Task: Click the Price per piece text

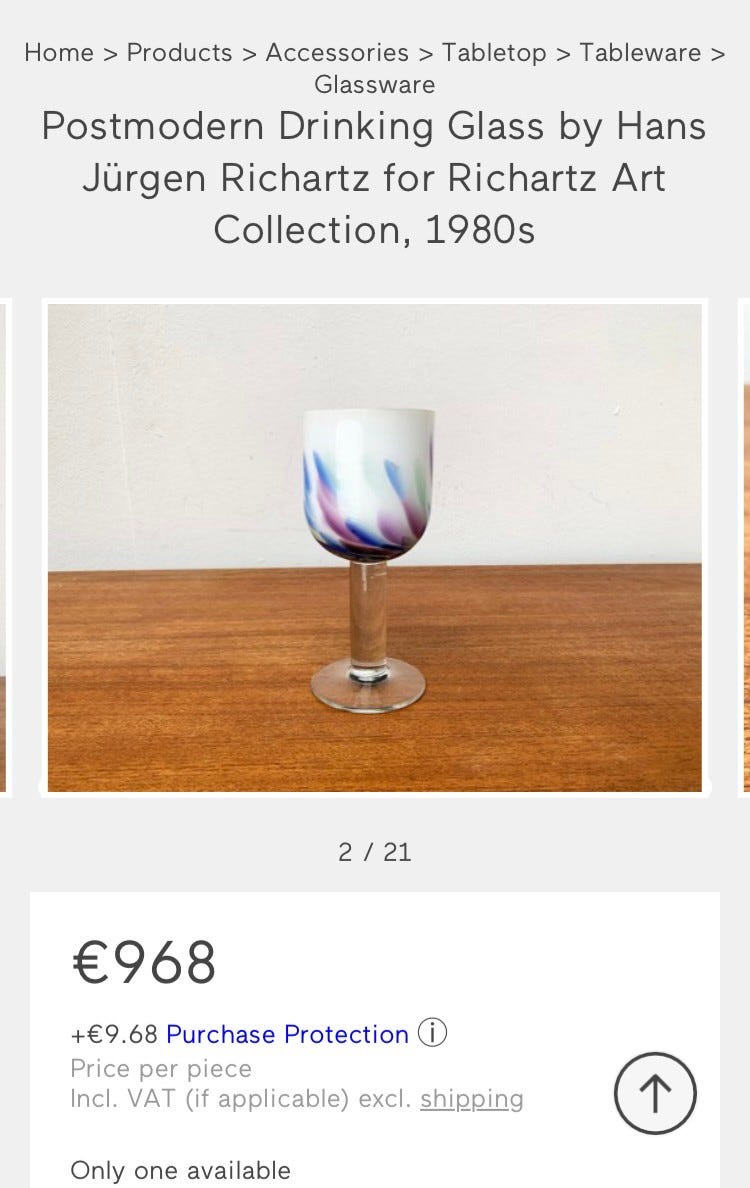Action: 161,1068
